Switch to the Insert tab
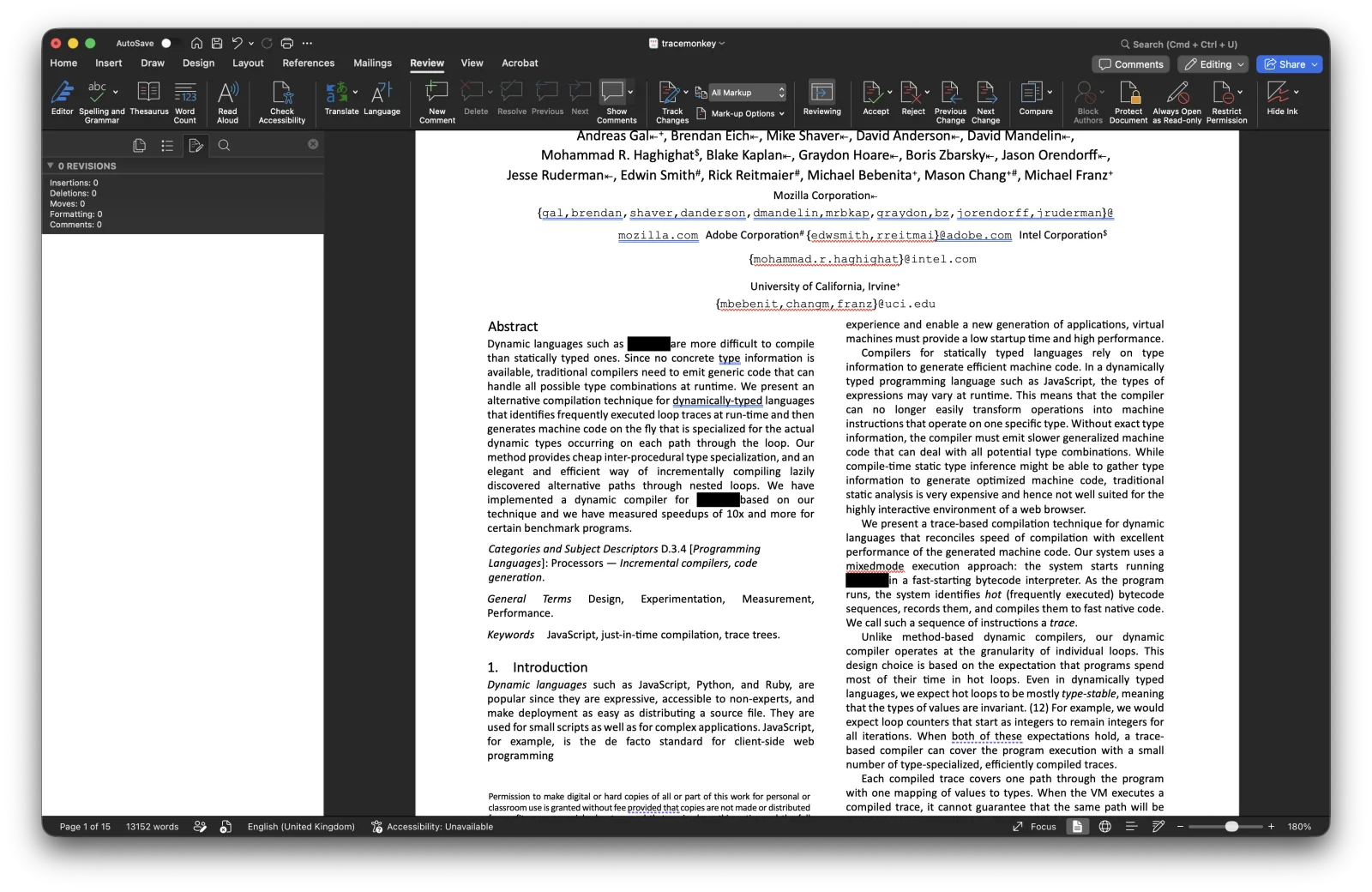The image size is (1372, 892). [109, 63]
